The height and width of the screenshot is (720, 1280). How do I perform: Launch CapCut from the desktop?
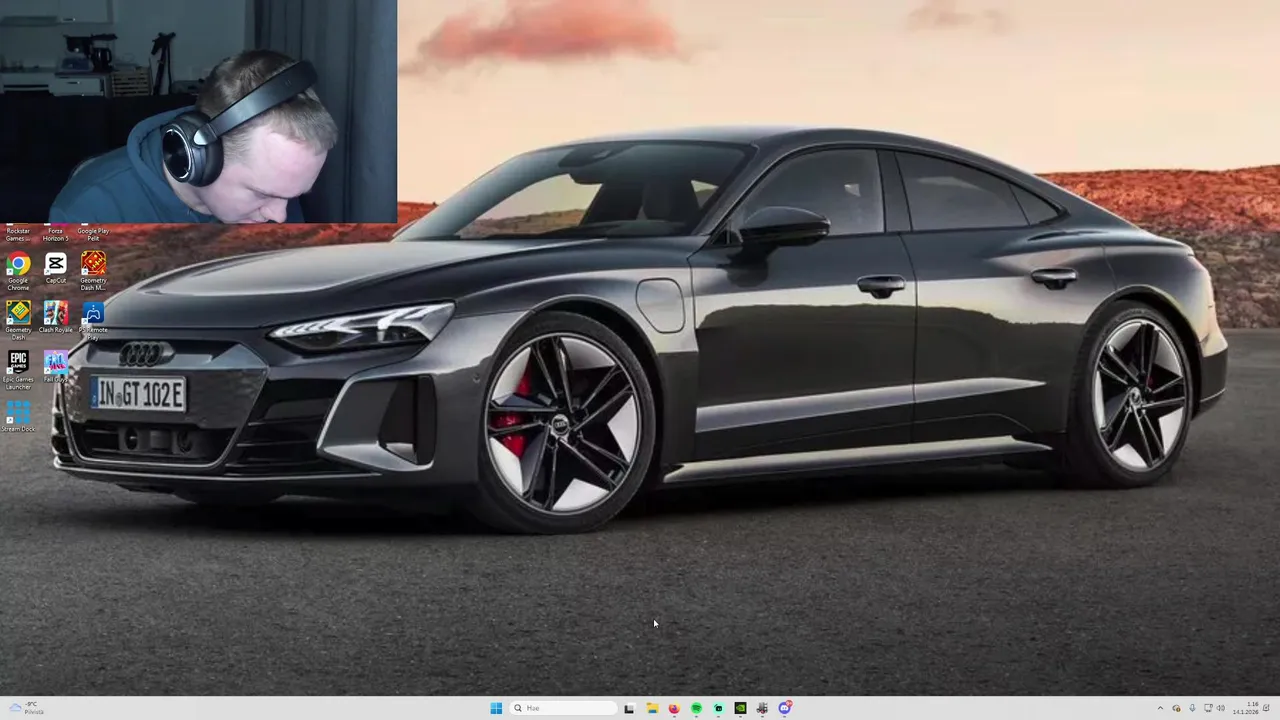pyautogui.click(x=55, y=268)
